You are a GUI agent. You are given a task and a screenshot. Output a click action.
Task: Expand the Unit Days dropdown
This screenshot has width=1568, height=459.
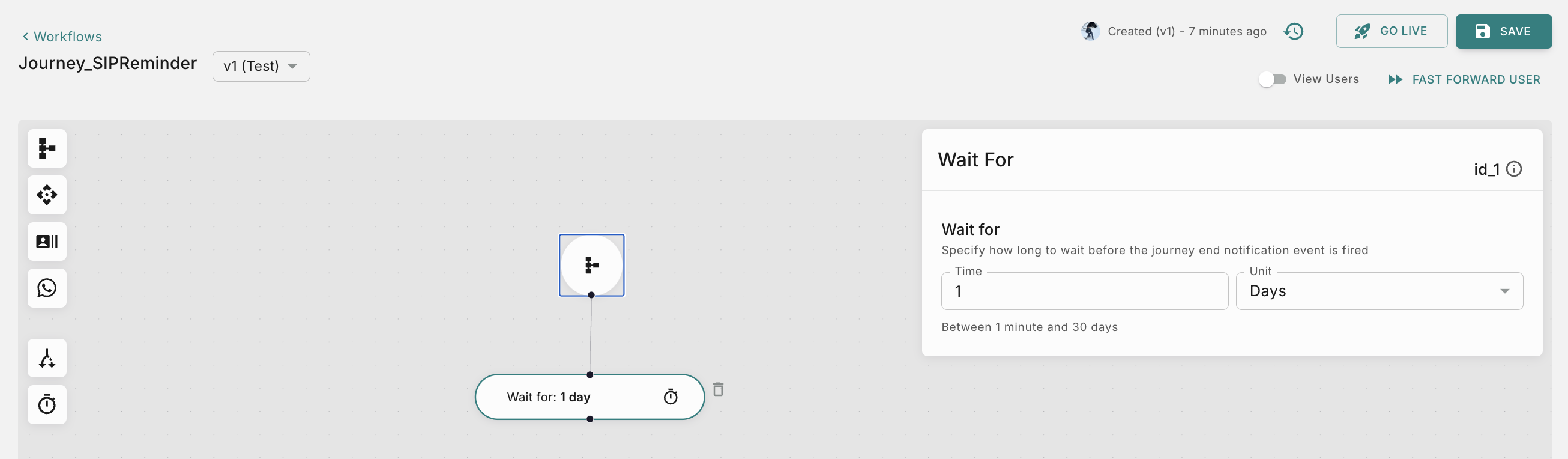click(1380, 291)
